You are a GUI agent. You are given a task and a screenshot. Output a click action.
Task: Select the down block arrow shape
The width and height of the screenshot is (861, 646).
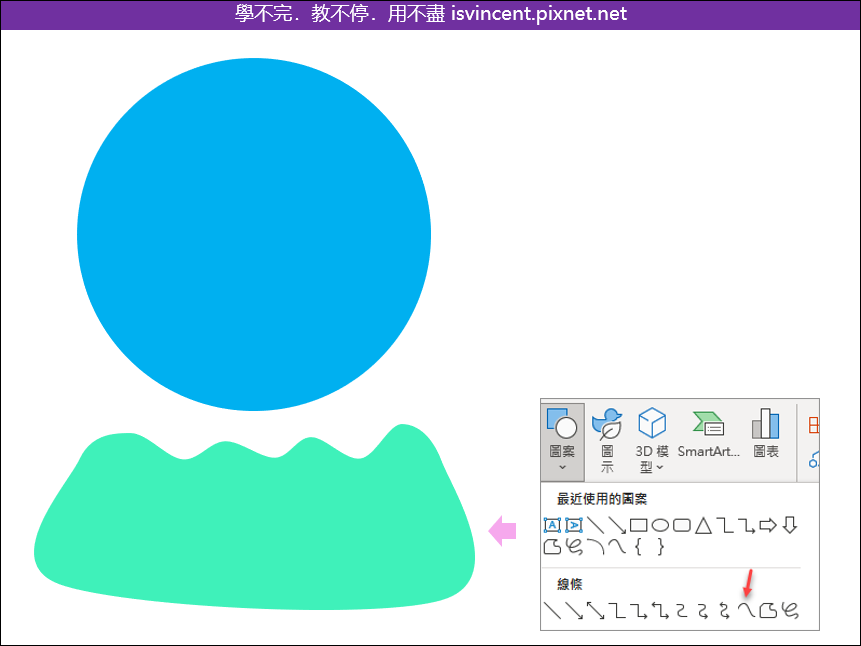point(790,525)
